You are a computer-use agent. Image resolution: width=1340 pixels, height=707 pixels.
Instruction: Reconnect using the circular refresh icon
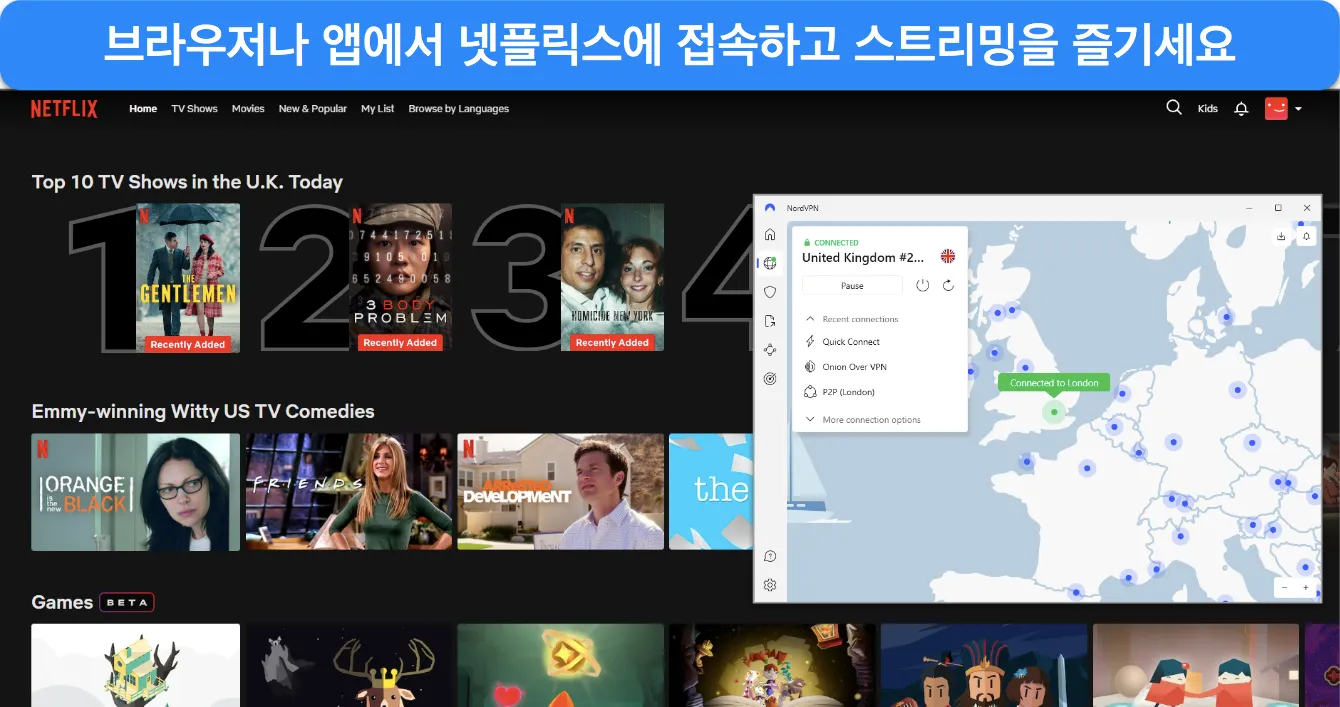coord(948,286)
